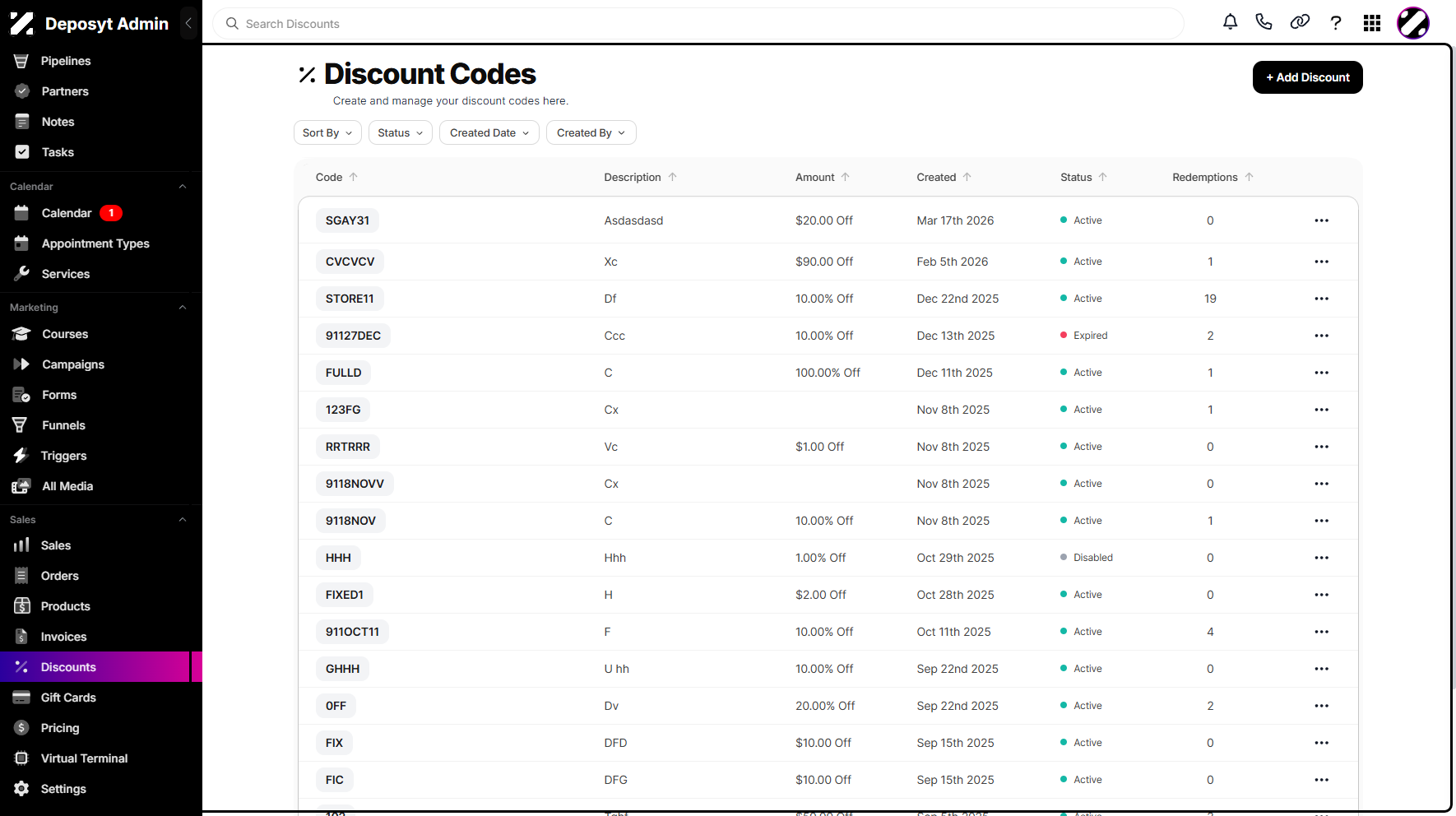1456x816 pixels.
Task: Open row actions for STORE11 discount
Action: (x=1322, y=299)
